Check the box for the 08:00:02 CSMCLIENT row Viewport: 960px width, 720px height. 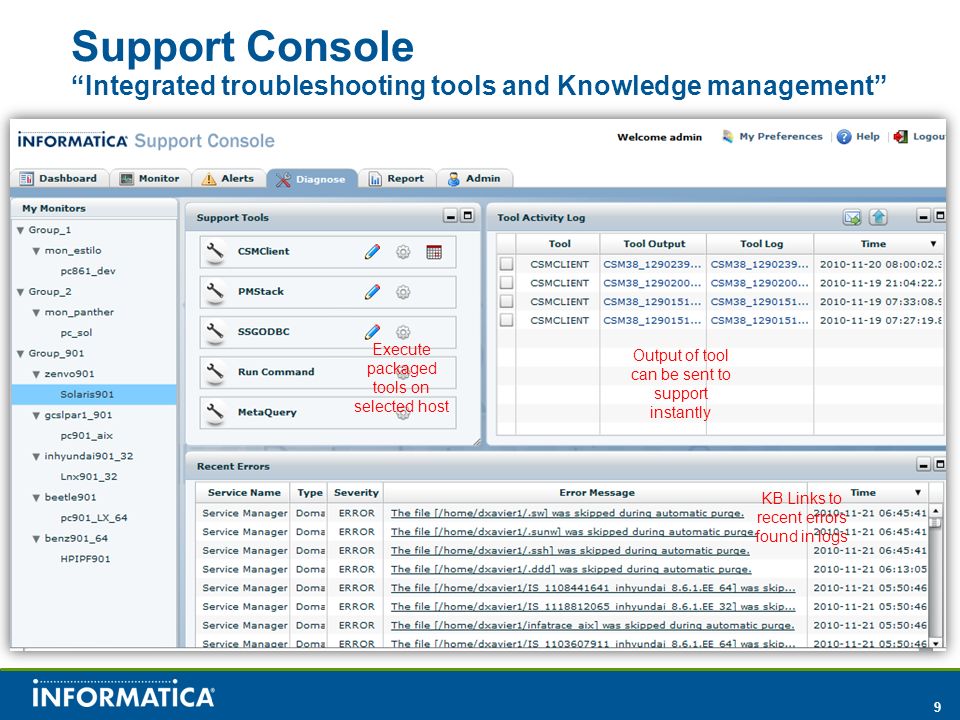tap(506, 264)
